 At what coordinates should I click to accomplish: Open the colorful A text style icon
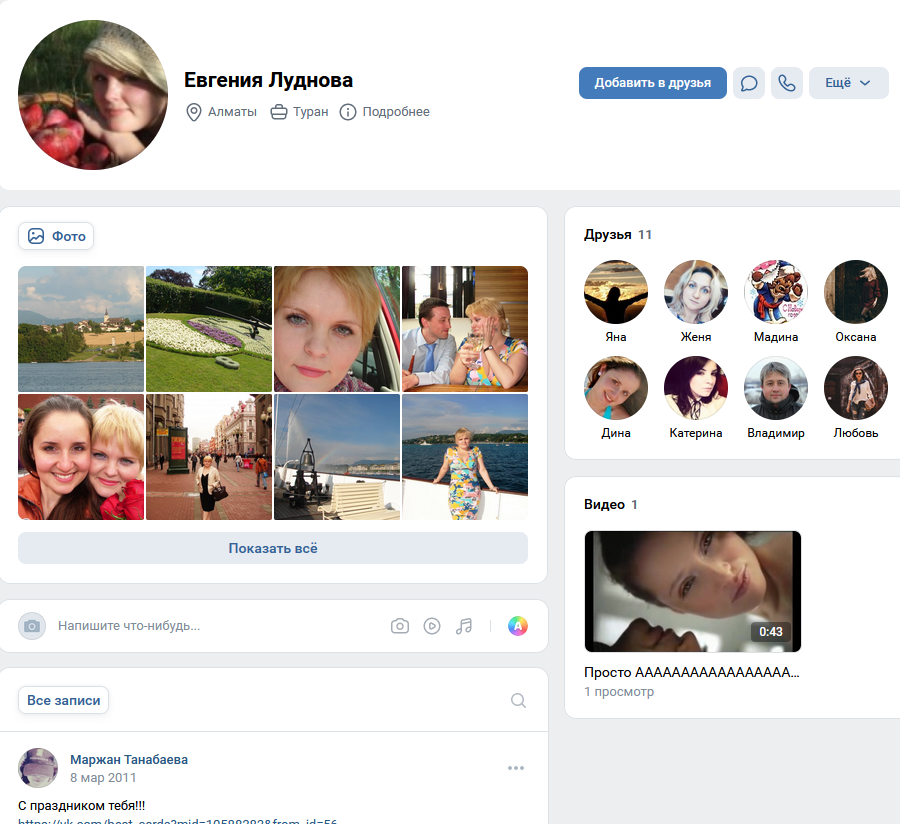pyautogui.click(x=518, y=626)
